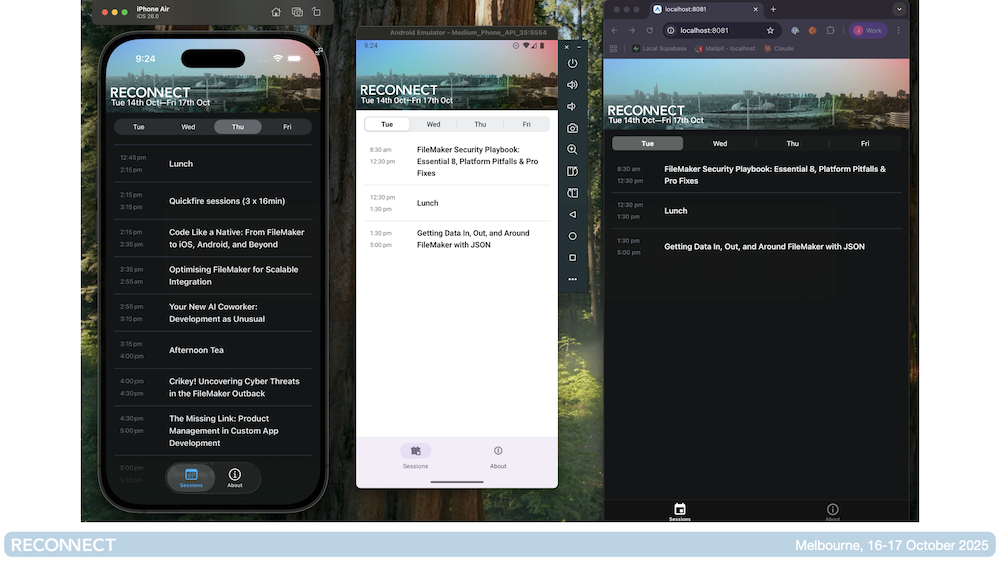Viewport: 1000px width, 563px height.
Task: Select the Thu tab in the iPhone app
Action: (x=238, y=127)
